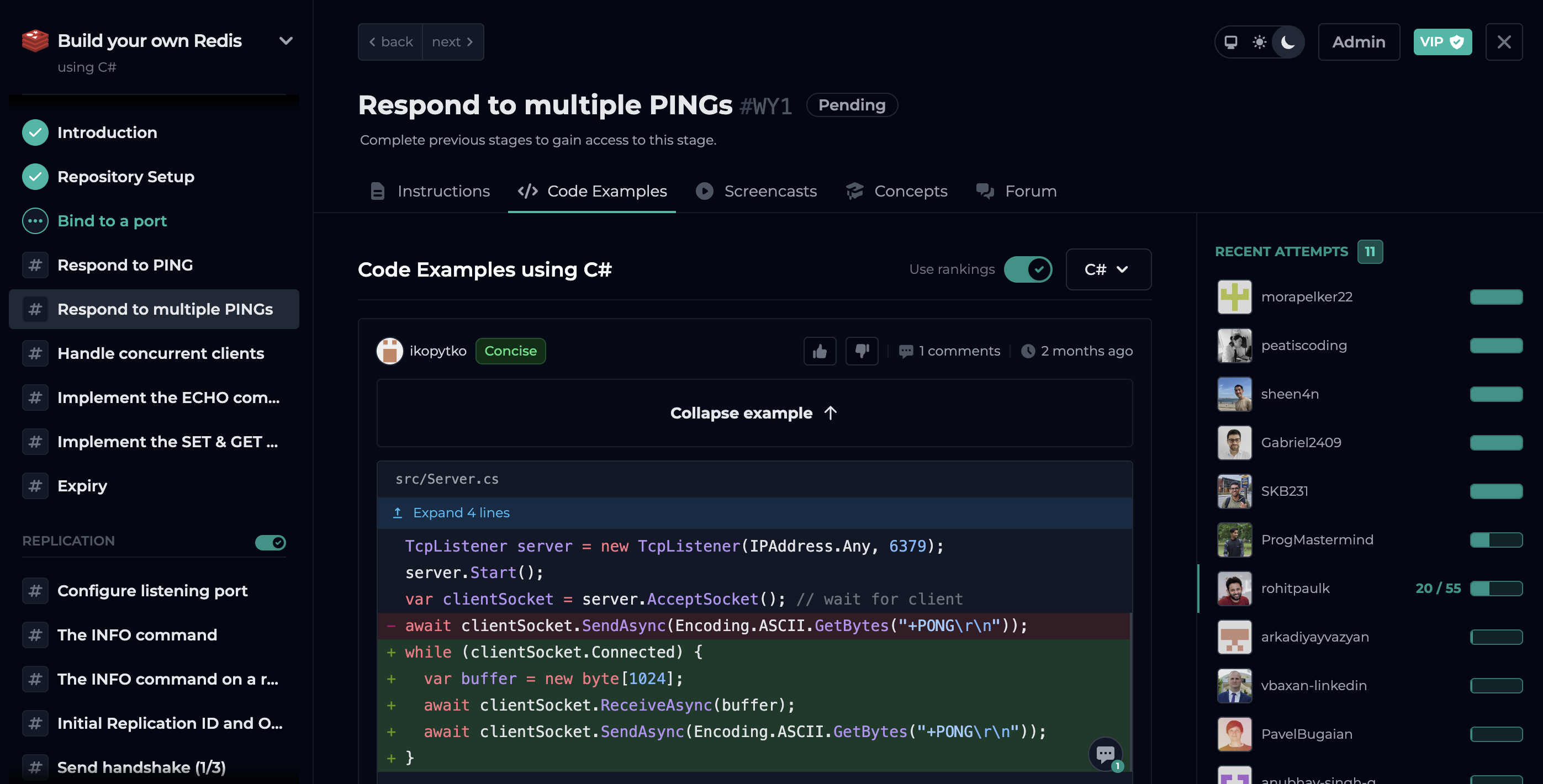
Task: Click vbaxan-linkedin's avatar
Action: pyautogui.click(x=1234, y=685)
